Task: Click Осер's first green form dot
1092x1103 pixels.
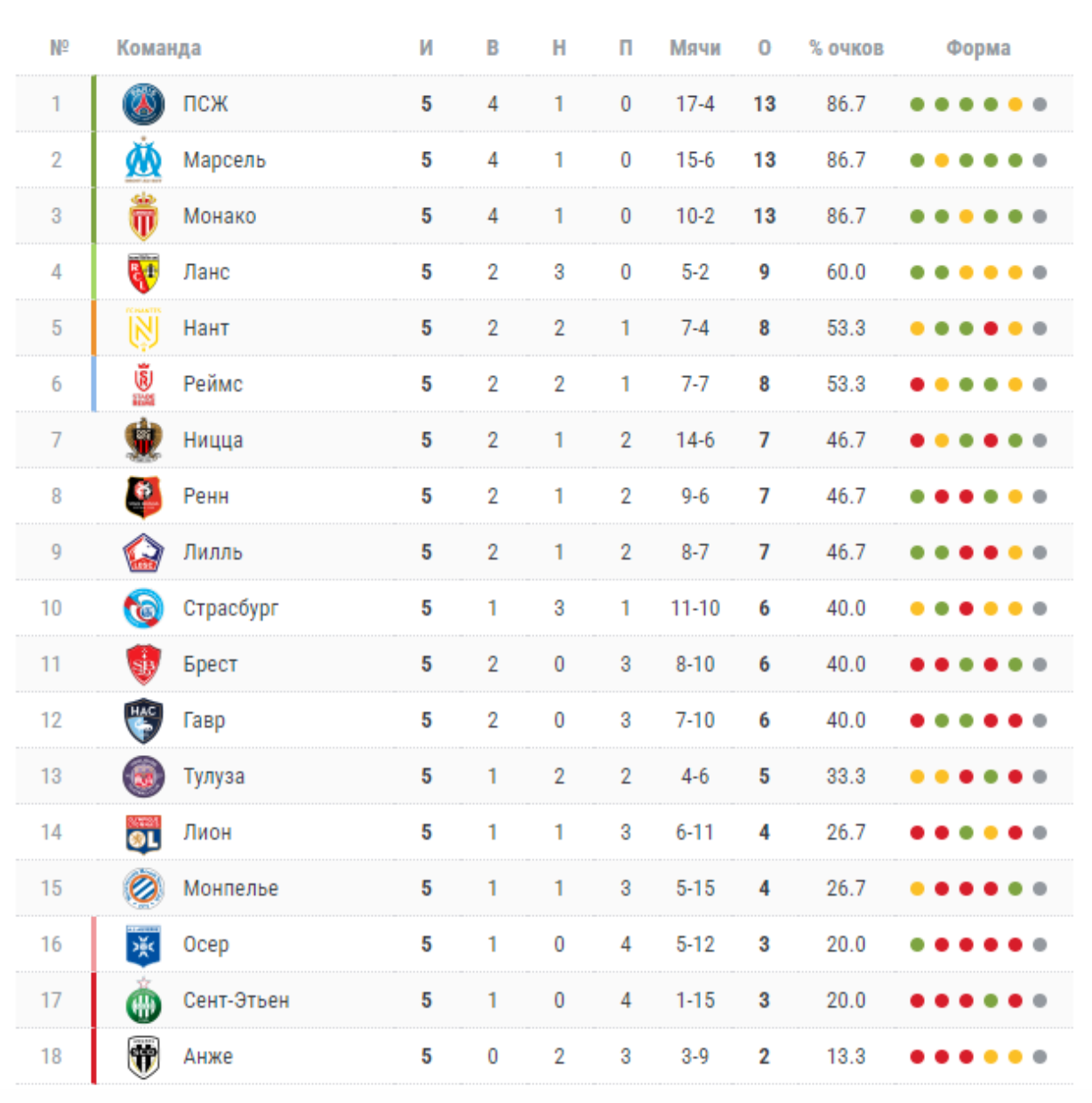Action: pyautogui.click(x=917, y=946)
